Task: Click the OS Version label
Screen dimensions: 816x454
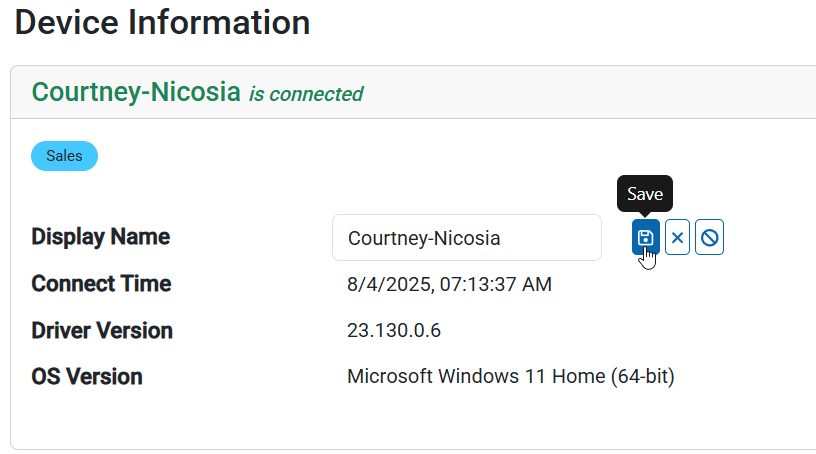Action: 87,377
